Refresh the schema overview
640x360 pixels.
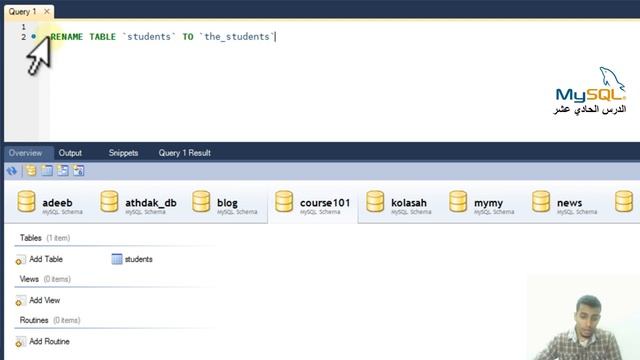[11, 171]
